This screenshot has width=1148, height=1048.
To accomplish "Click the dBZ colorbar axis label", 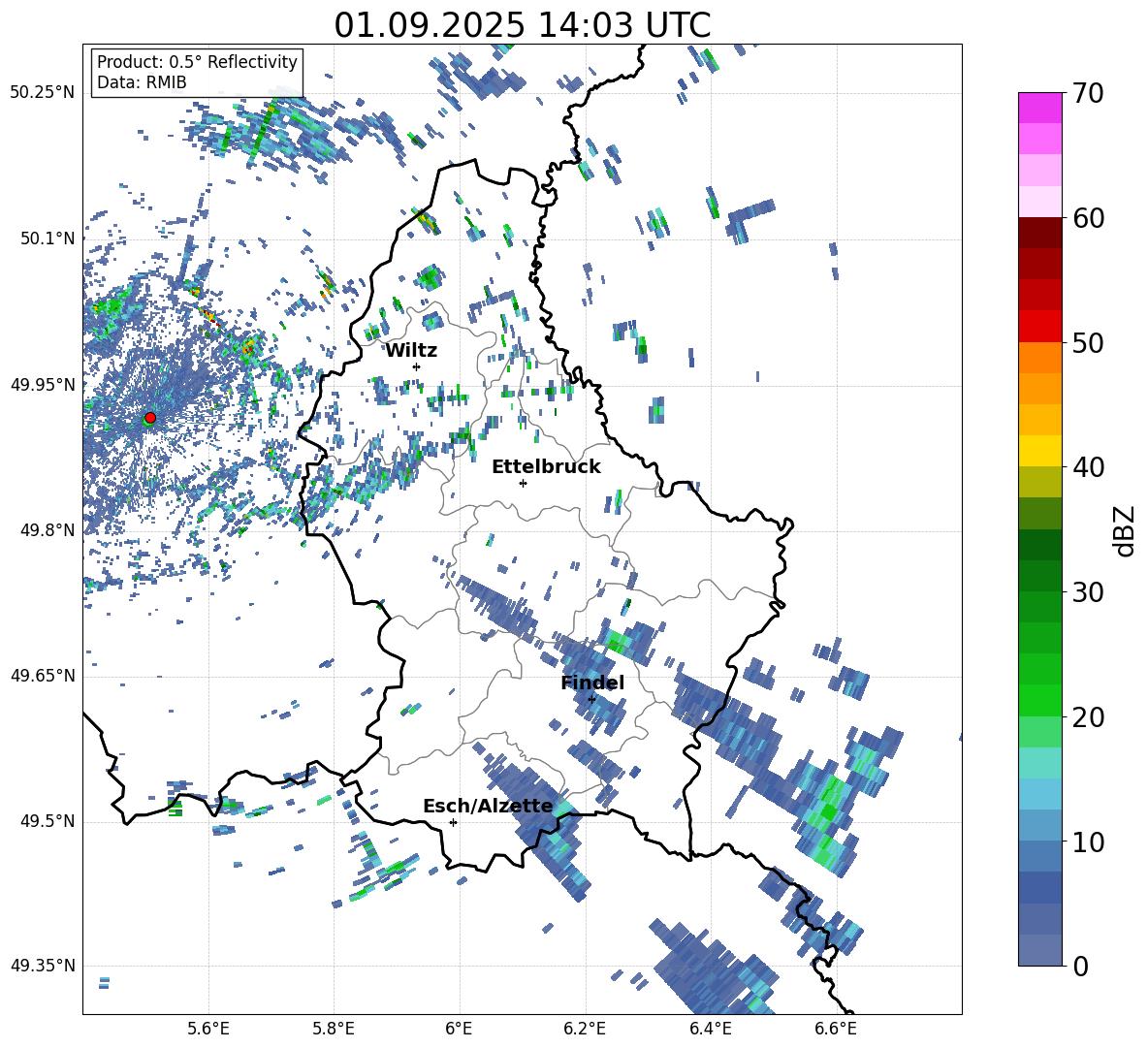I will [1126, 530].
